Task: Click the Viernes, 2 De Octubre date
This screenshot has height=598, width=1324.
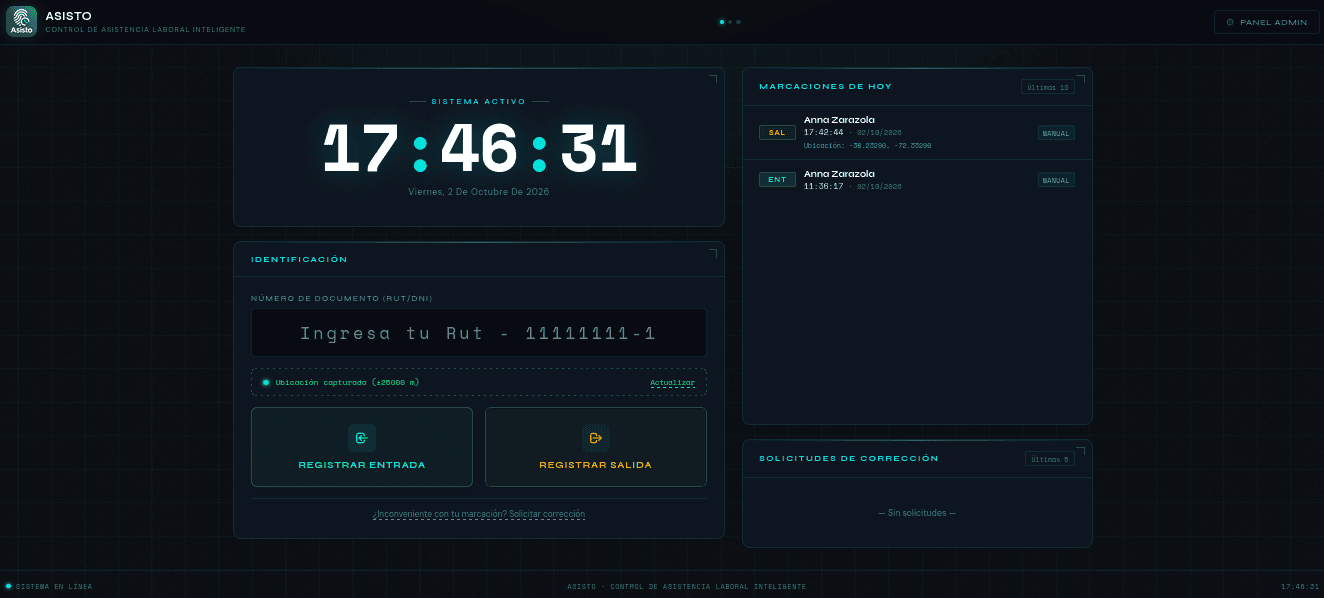Action: click(x=479, y=191)
